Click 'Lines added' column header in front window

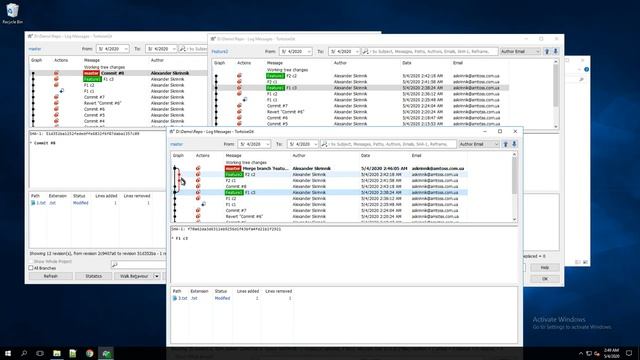(248, 291)
